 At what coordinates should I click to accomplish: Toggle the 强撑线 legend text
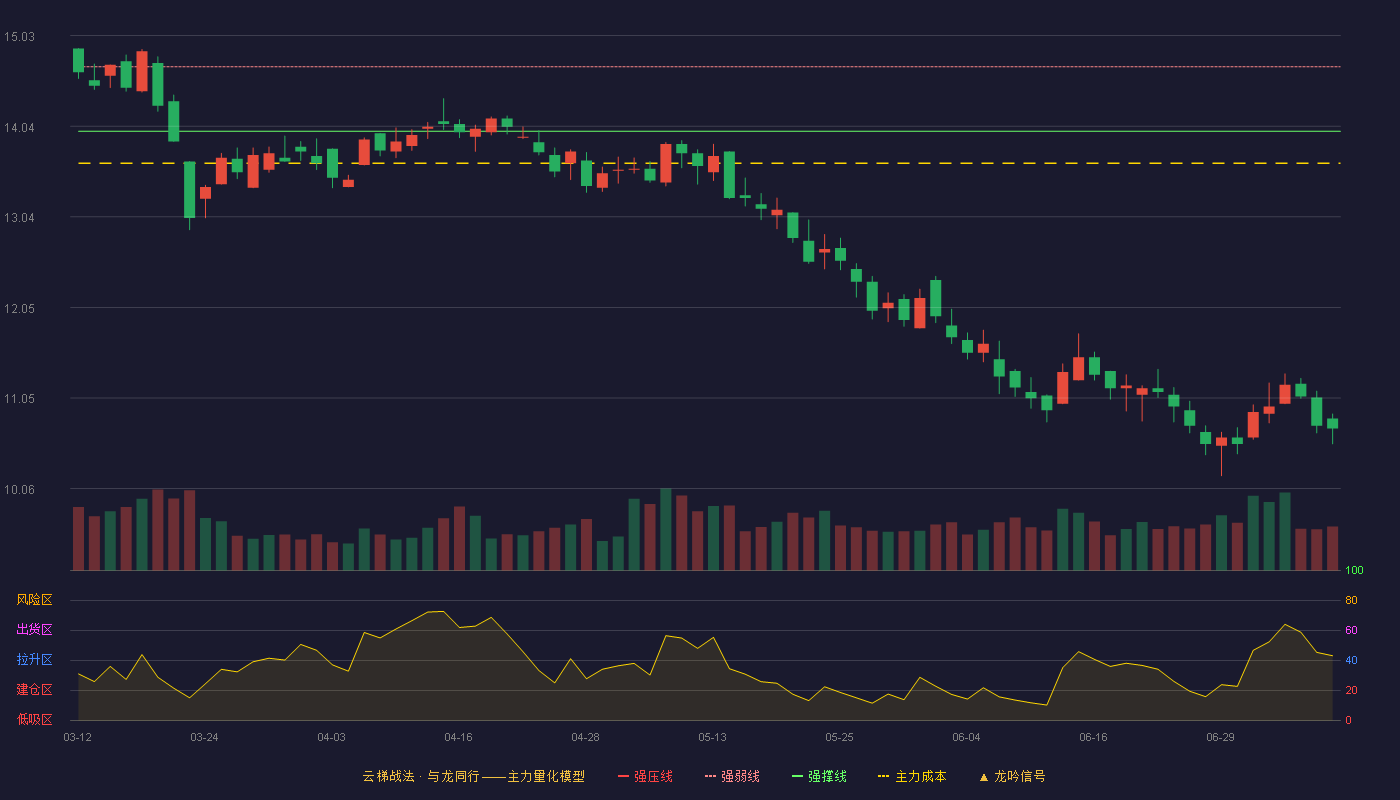827,776
